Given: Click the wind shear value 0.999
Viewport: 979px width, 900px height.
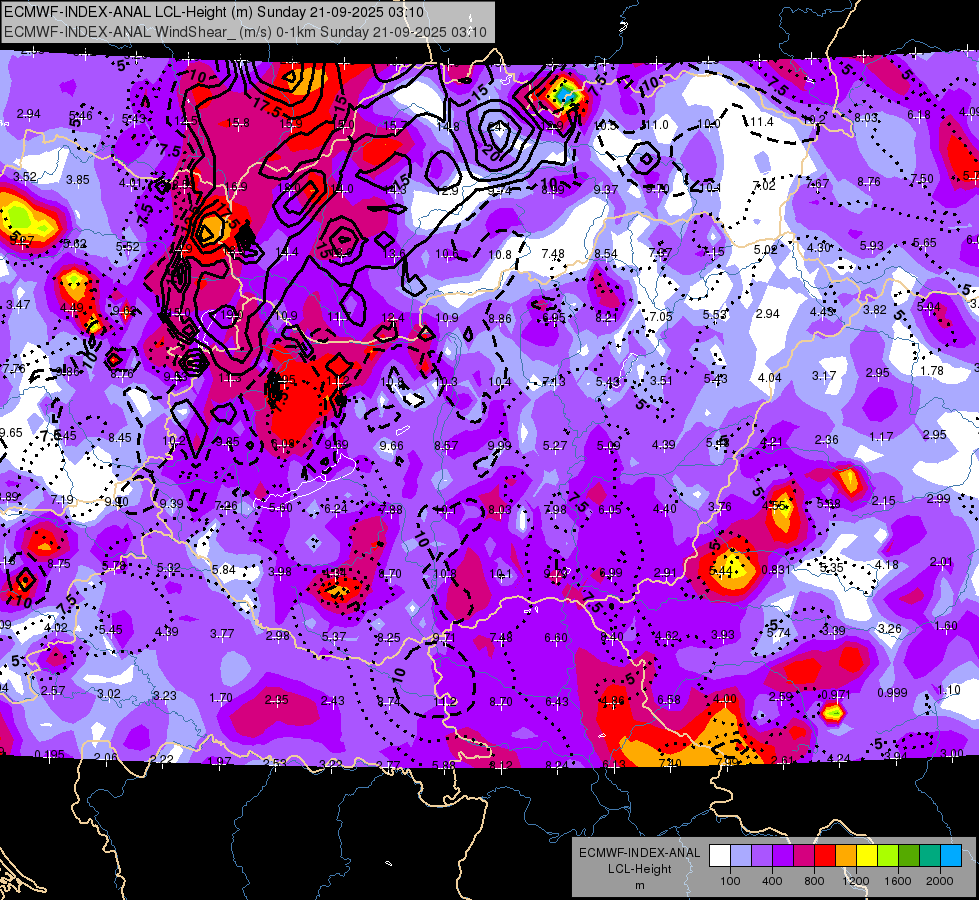Looking at the screenshot, I should (x=892, y=693).
